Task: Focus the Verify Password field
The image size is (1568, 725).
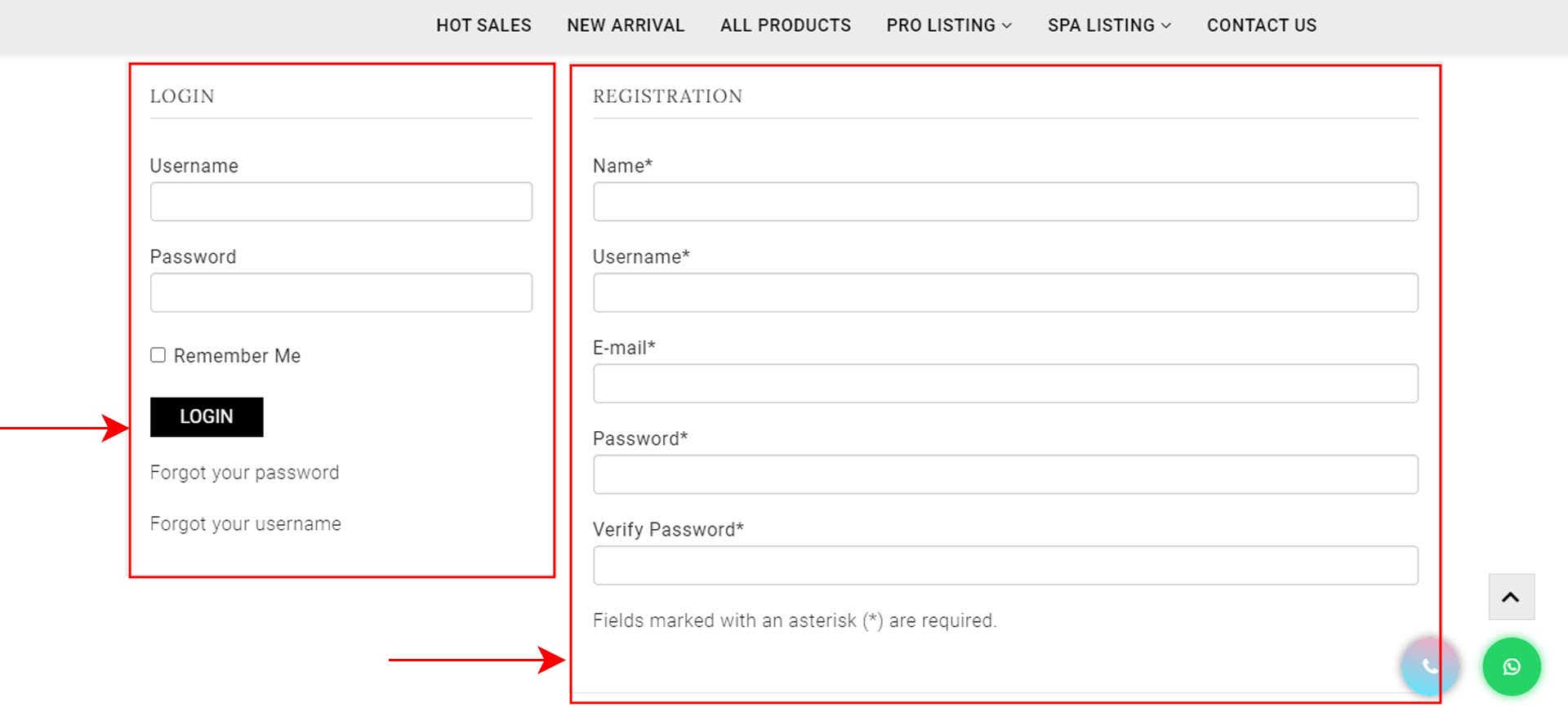Action: point(1004,566)
